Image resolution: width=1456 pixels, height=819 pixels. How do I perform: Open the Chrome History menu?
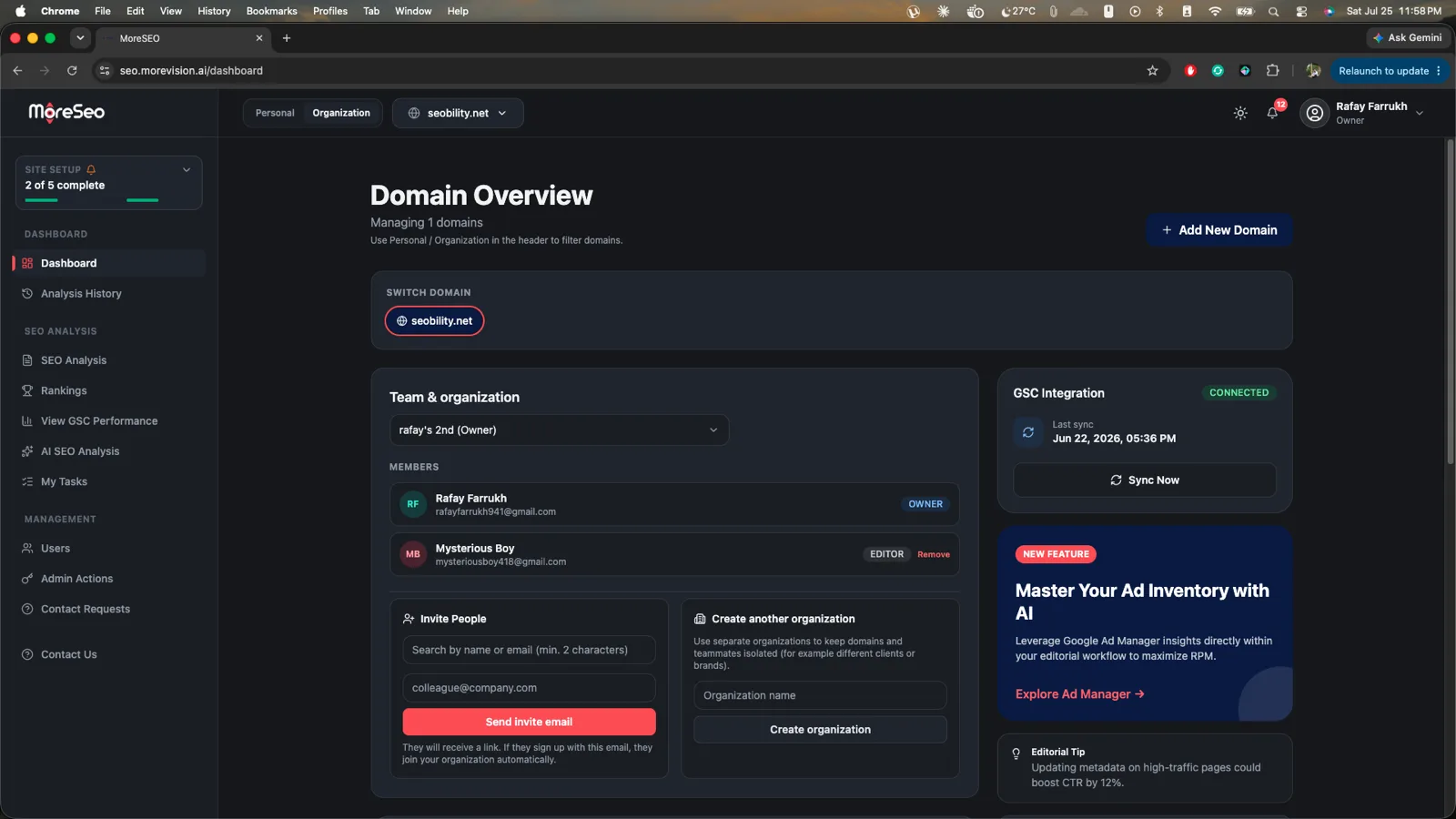coord(214,11)
